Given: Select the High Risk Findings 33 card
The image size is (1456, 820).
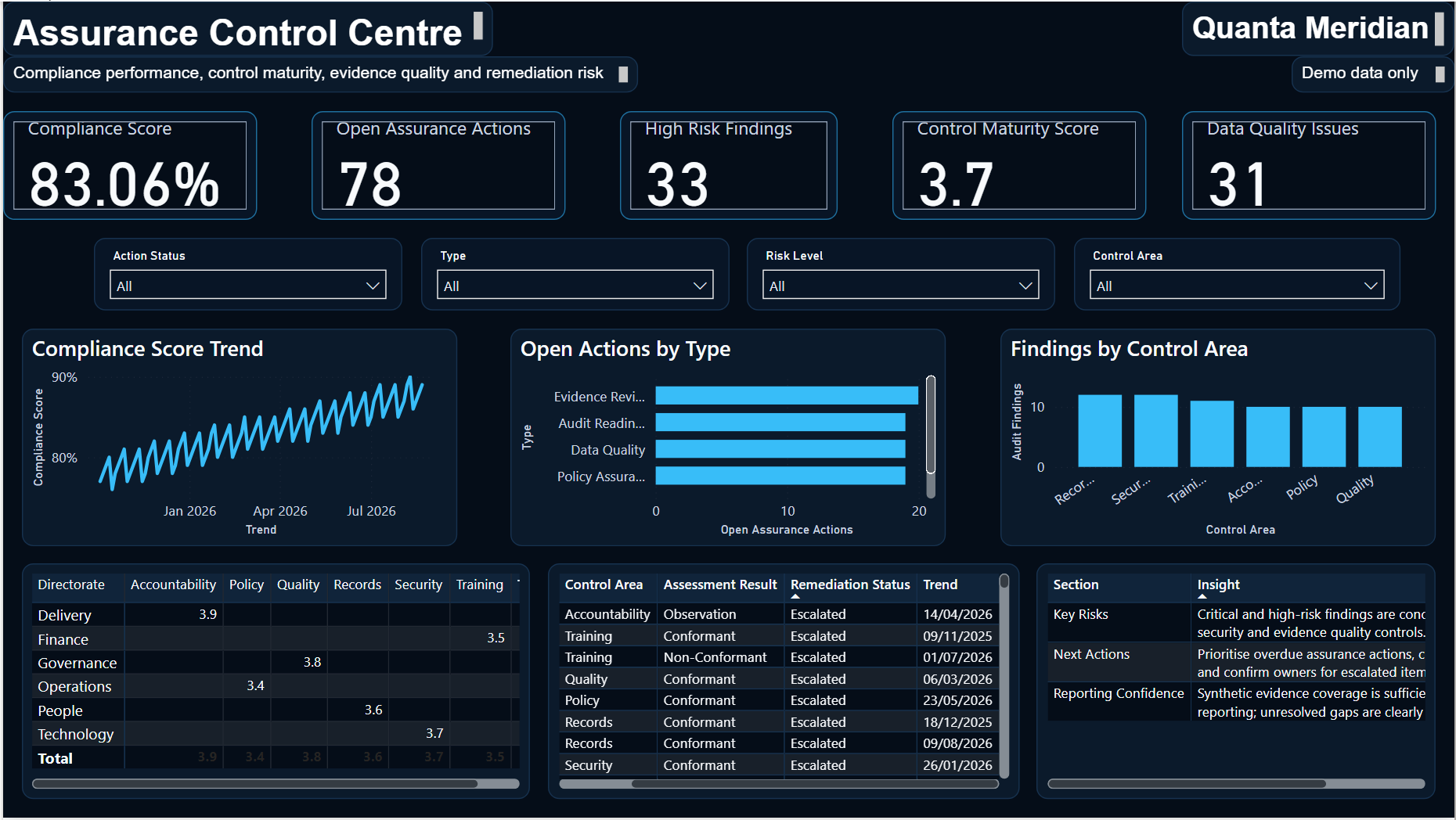Looking at the screenshot, I should (729, 165).
